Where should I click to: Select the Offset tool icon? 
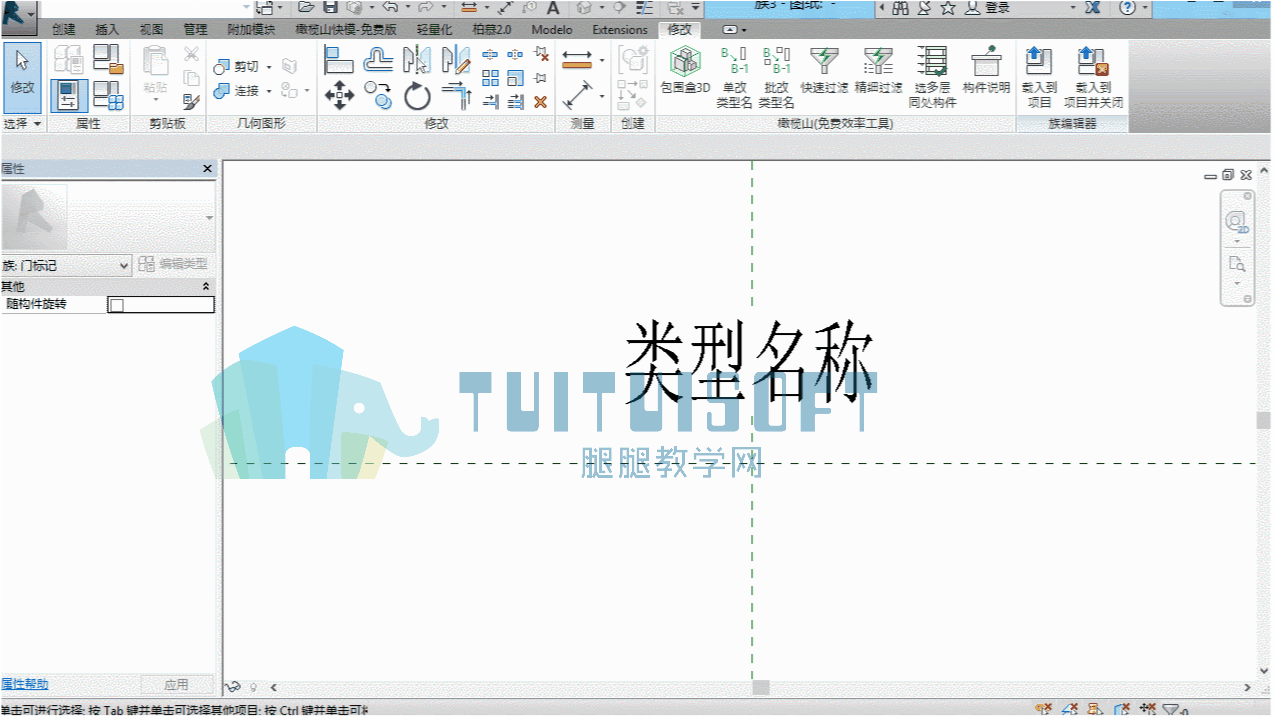tap(378, 60)
